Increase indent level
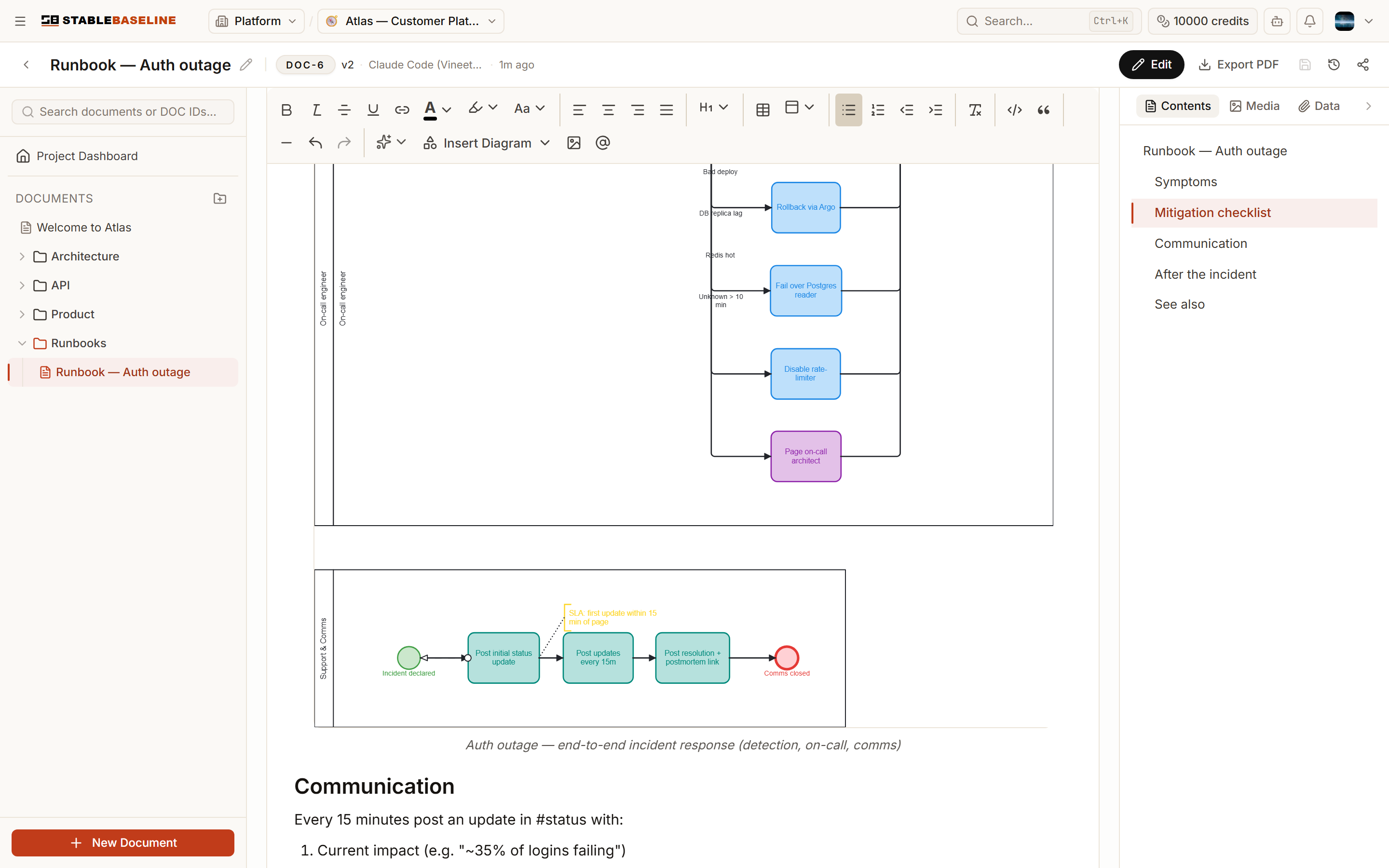 936,109
